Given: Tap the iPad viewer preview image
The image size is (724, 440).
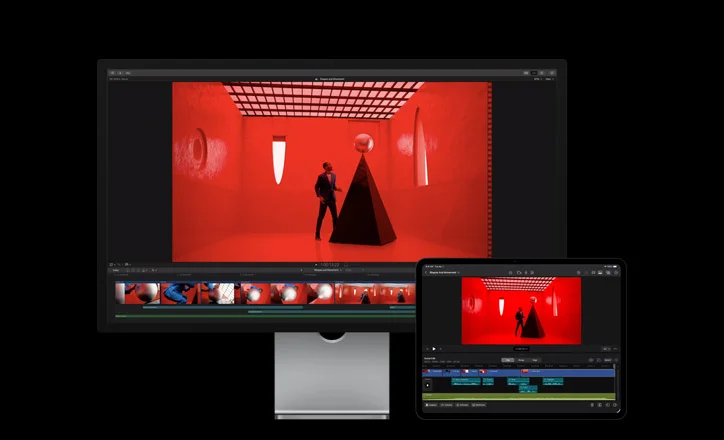Looking at the screenshot, I should [521, 310].
